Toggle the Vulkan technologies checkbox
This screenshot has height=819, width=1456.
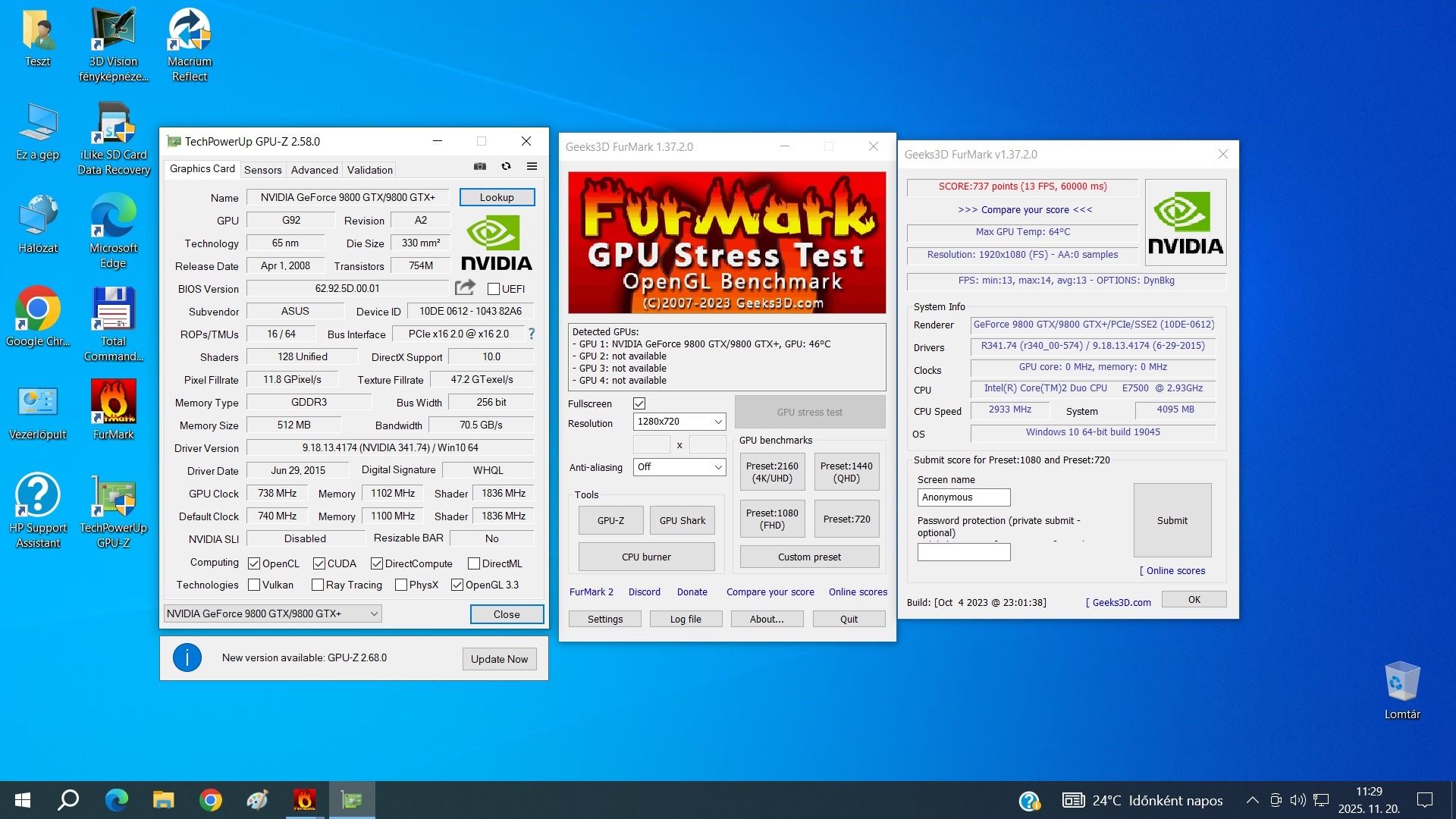tap(255, 585)
